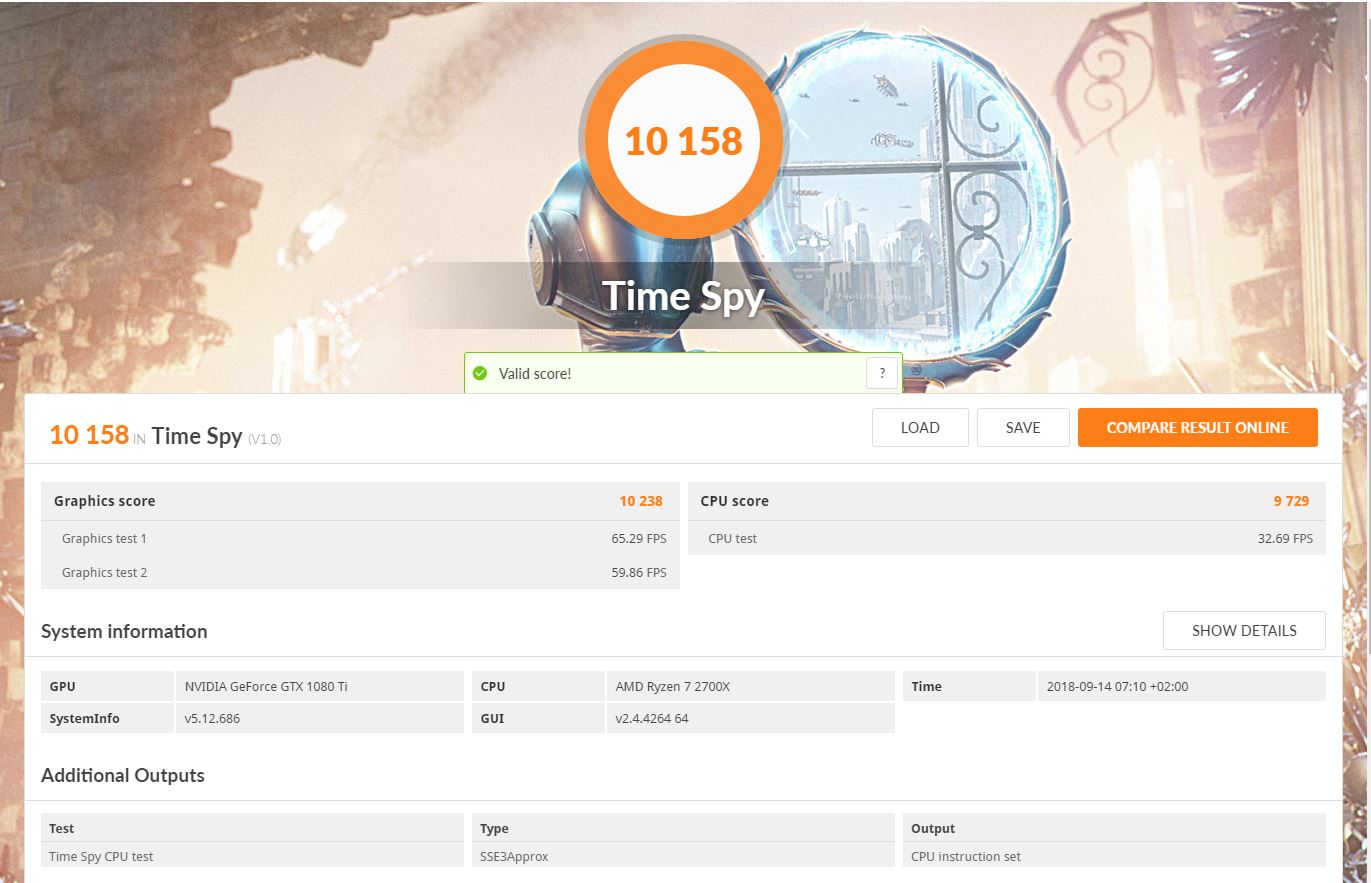This screenshot has height=883, width=1371.
Task: Click the 10 158 score in the result header
Action: (89, 435)
